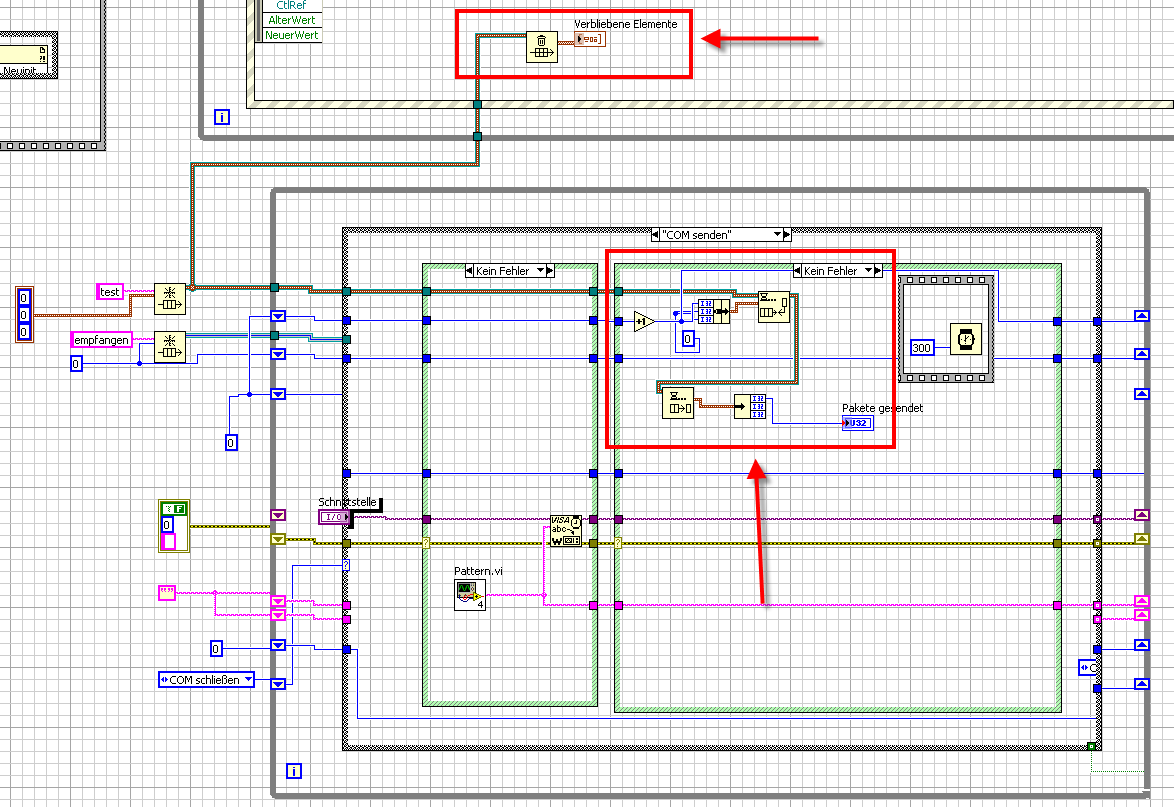Click the lone 0 constant below shift registers
1174x807 pixels.
[x=231, y=443]
